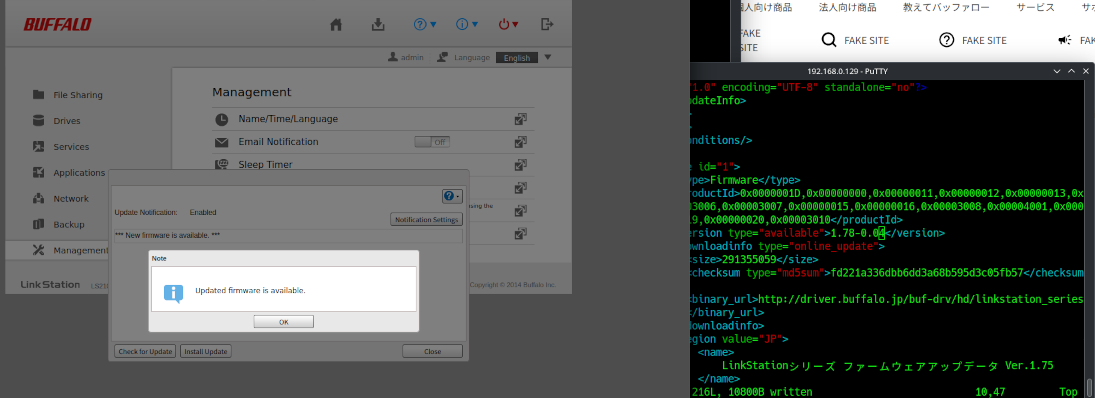Viewport: 1095px width, 398px height.
Task: Click the clock icon beside Name/Time/Language
Action: [221, 119]
